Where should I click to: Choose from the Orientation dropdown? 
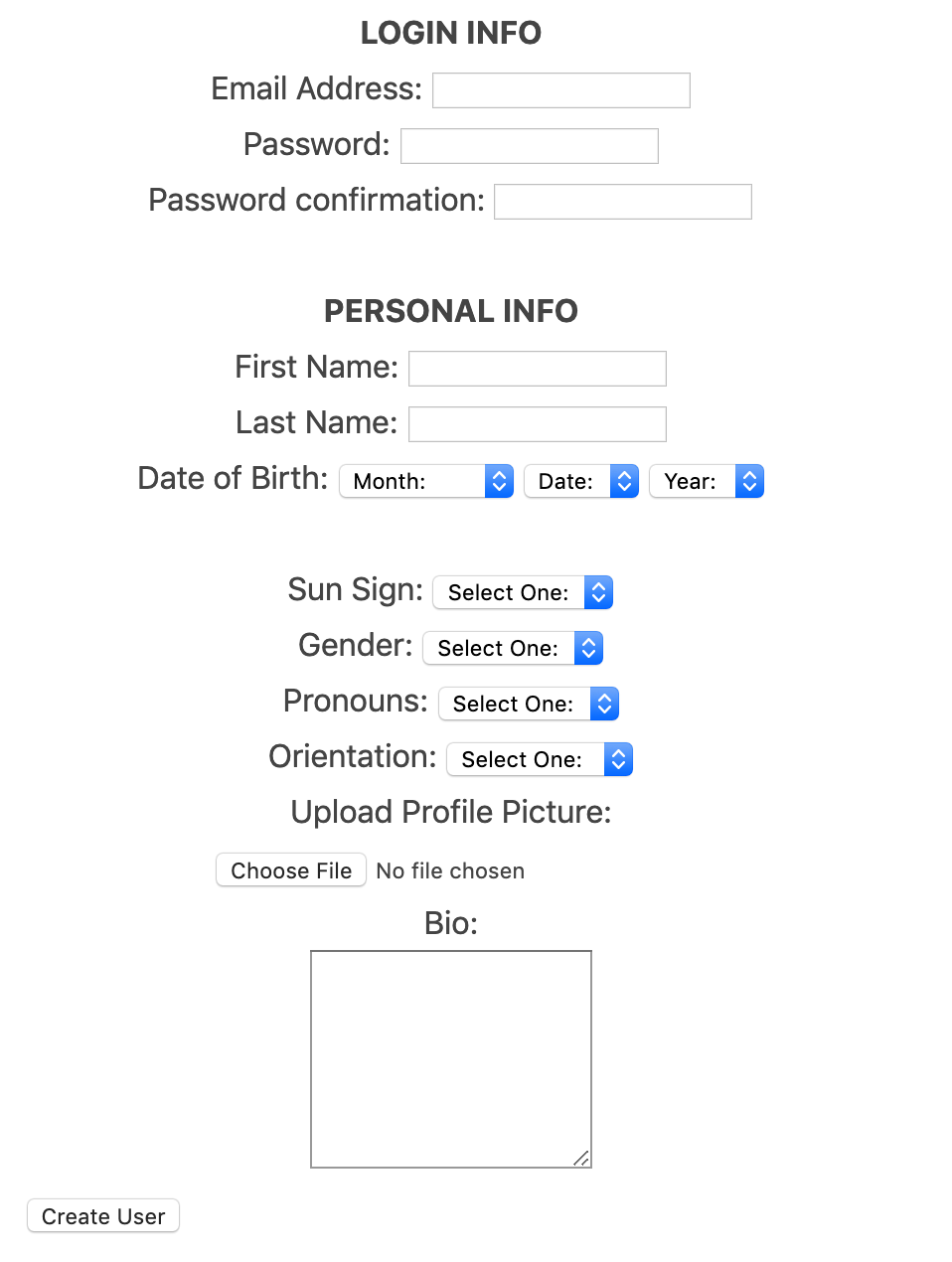pyautogui.click(x=539, y=760)
